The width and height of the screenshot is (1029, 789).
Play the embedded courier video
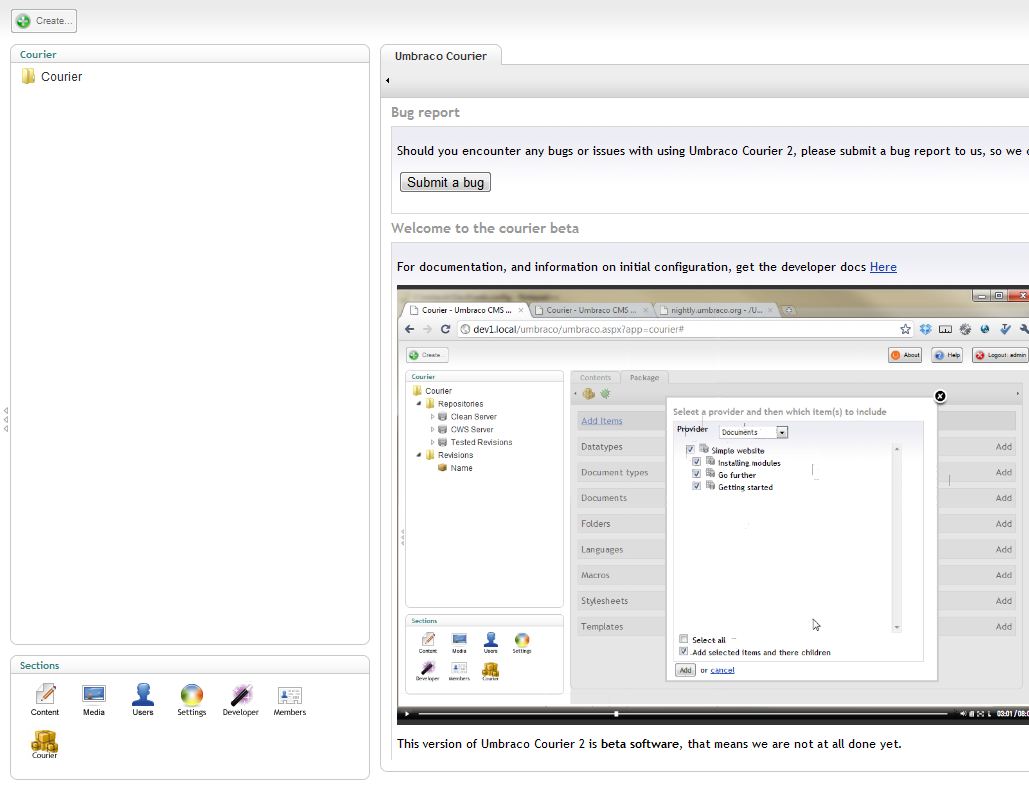407,714
